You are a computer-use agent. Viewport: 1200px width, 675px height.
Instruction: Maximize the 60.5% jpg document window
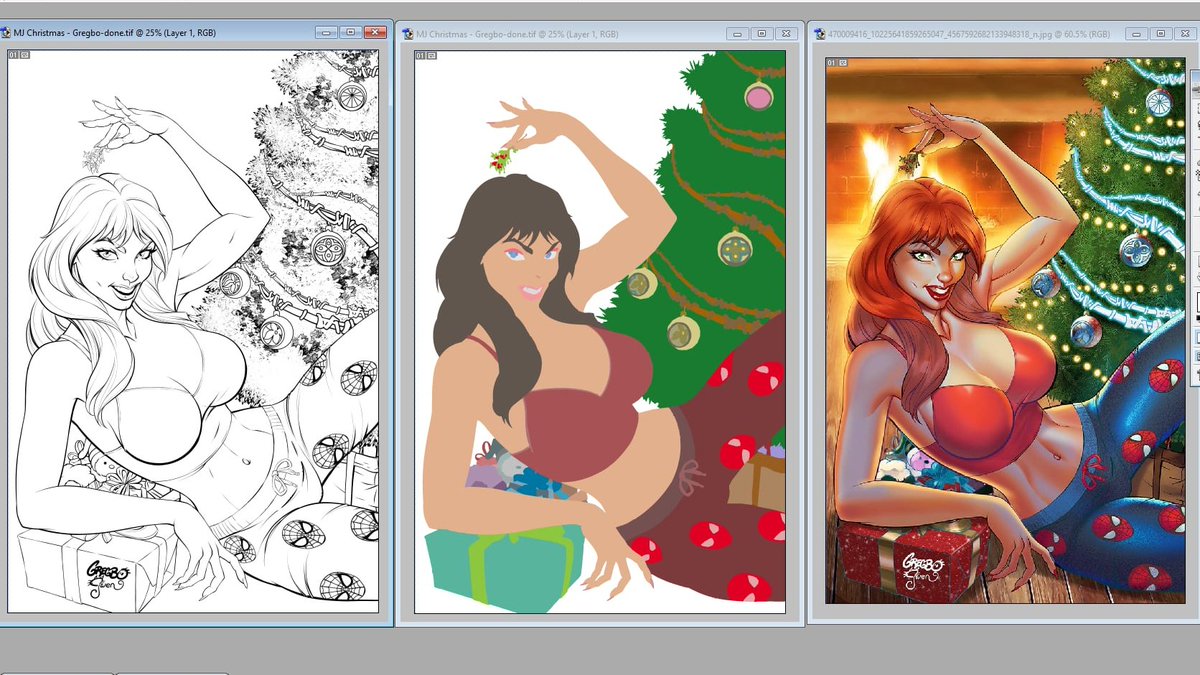coord(1161,33)
